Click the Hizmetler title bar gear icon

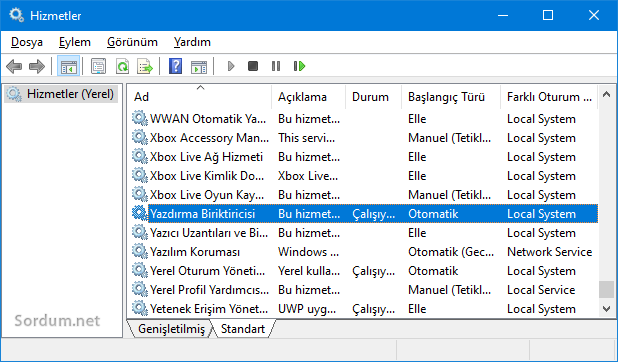point(17,15)
